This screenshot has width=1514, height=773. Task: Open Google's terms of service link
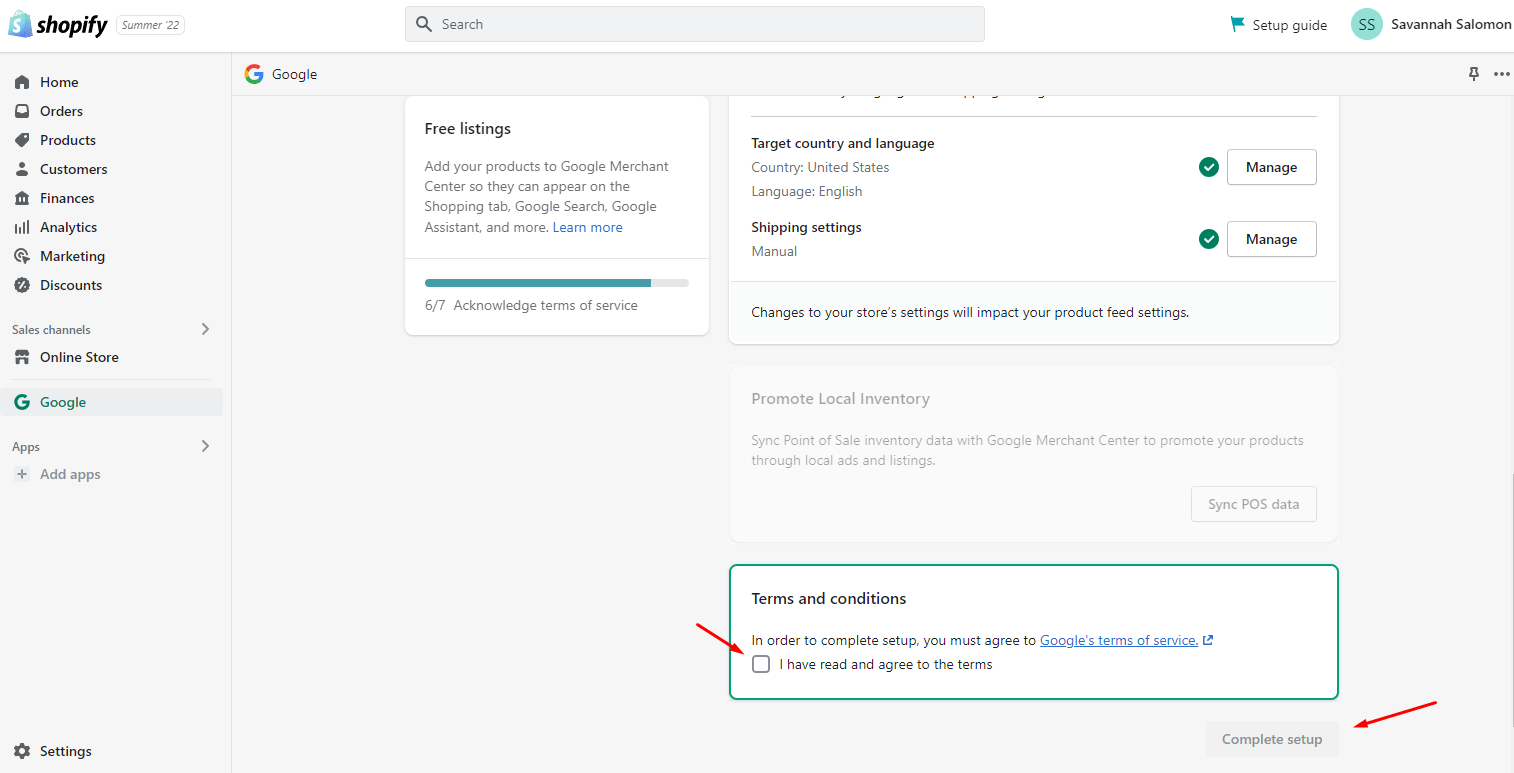[1119, 640]
